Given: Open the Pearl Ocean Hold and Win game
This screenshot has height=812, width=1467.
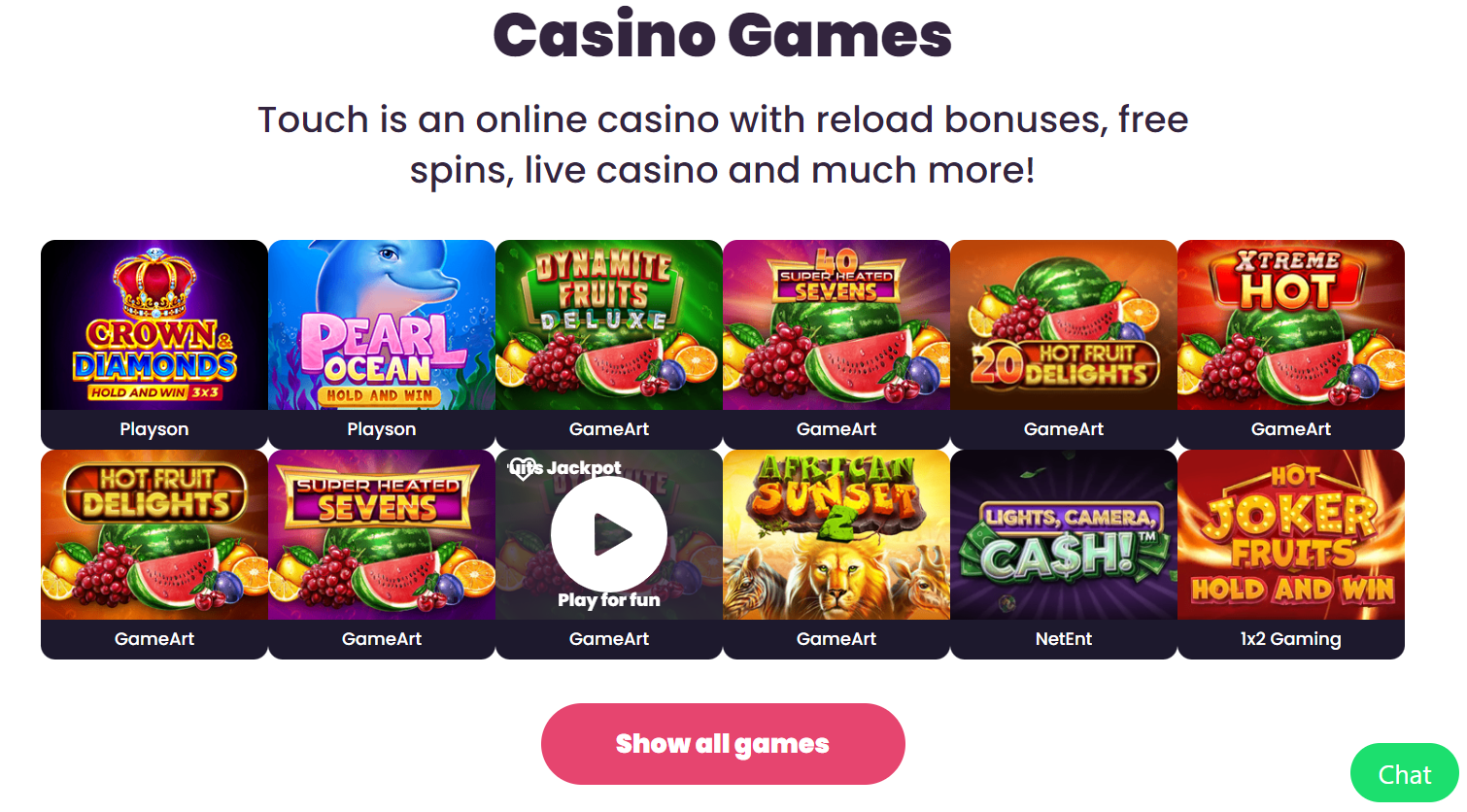Looking at the screenshot, I should pyautogui.click(x=382, y=324).
